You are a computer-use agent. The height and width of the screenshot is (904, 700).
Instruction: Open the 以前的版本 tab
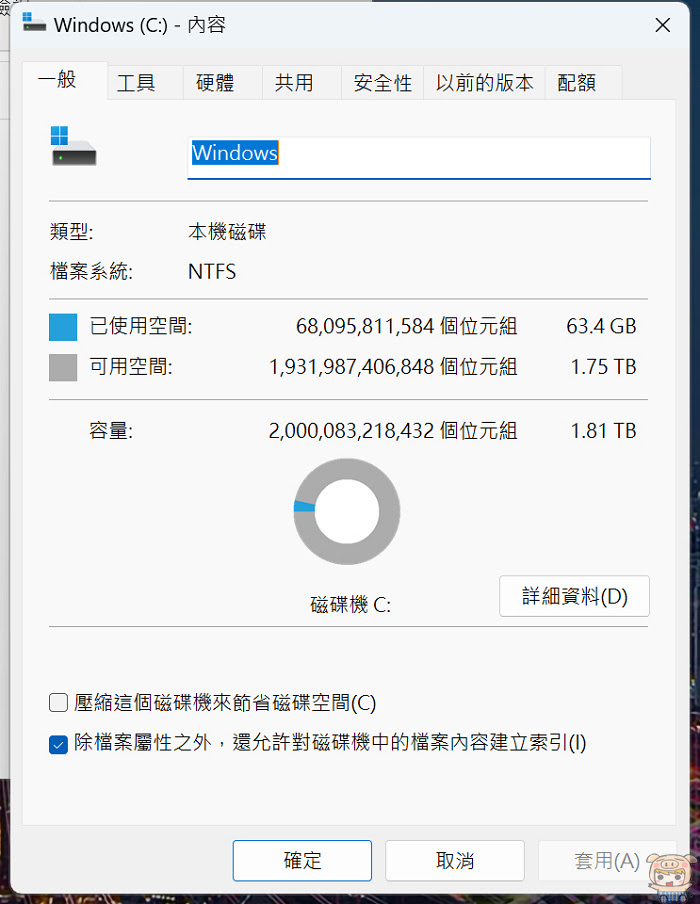coord(484,83)
